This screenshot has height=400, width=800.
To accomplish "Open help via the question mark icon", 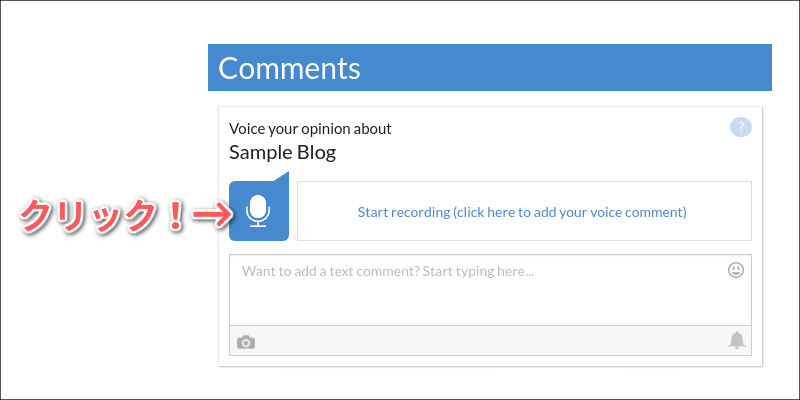I will (x=741, y=127).
